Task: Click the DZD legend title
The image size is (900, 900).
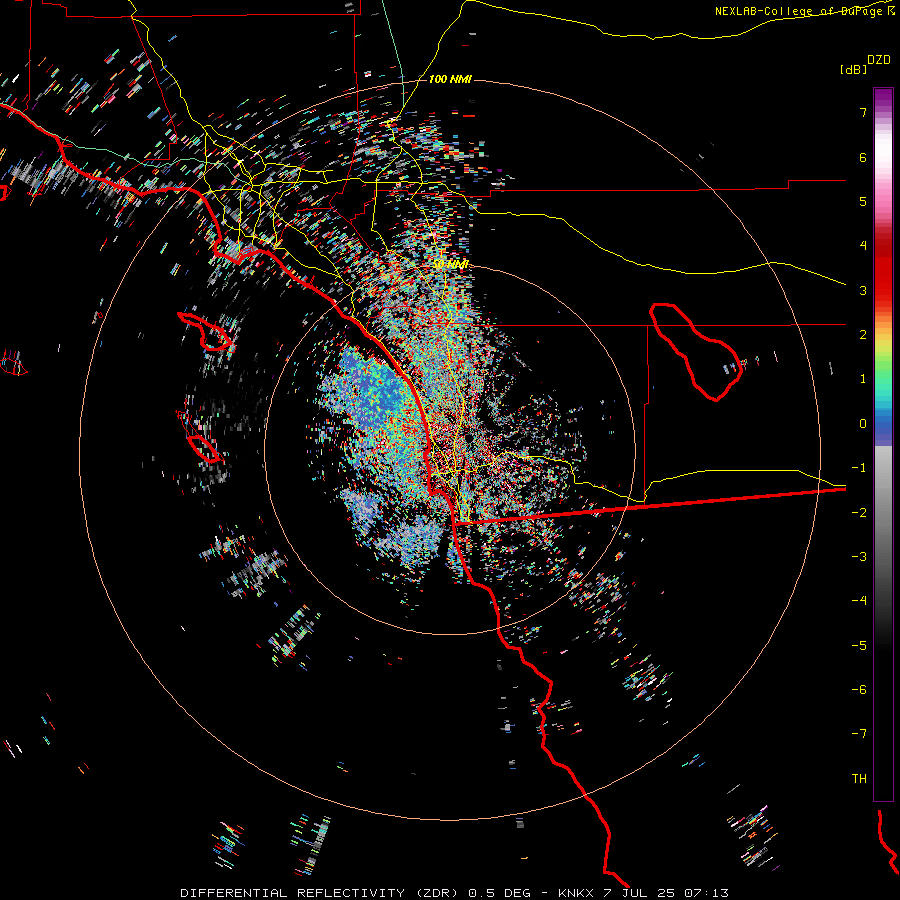Action: point(879,60)
